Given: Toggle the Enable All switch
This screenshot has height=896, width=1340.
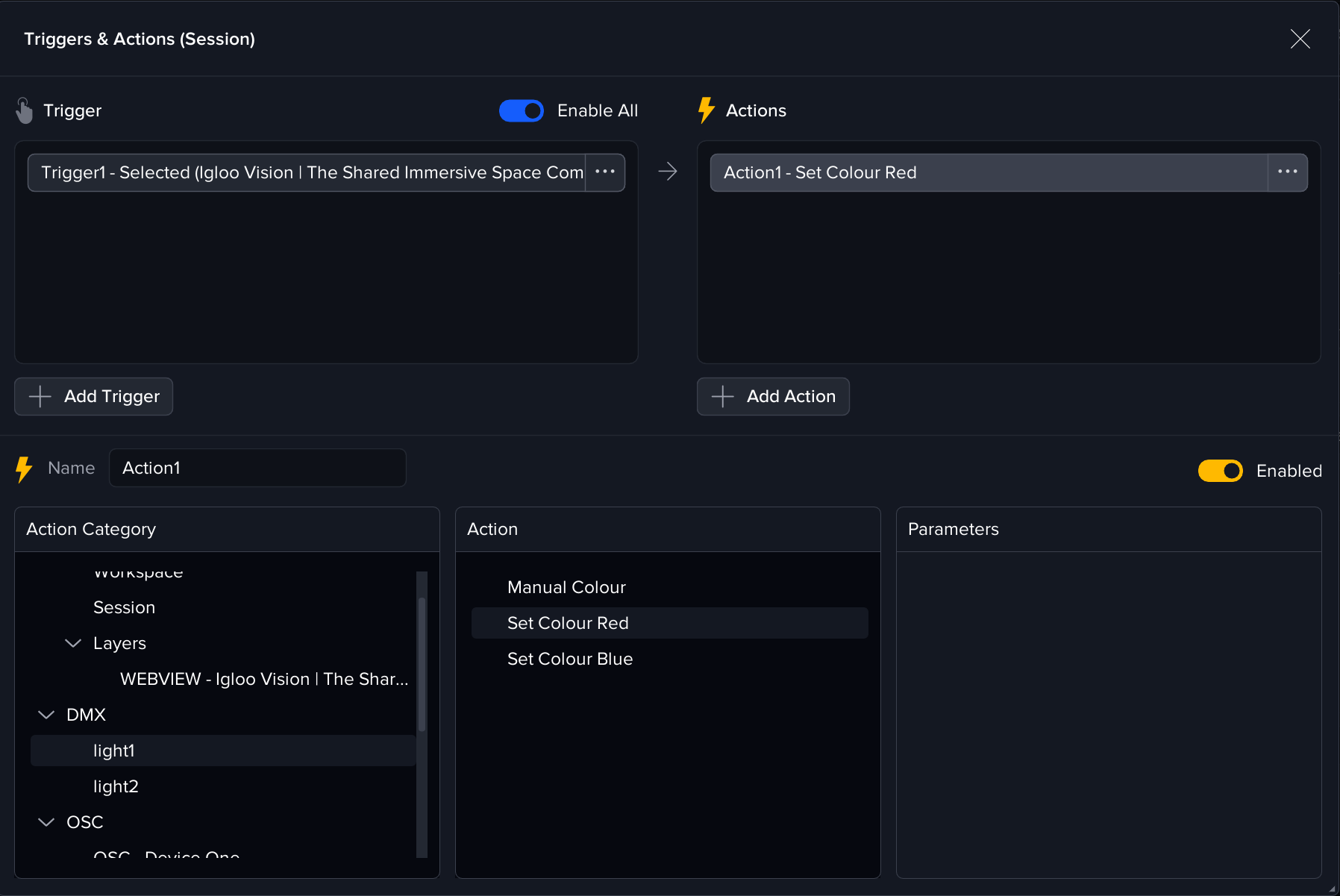Looking at the screenshot, I should point(522,110).
